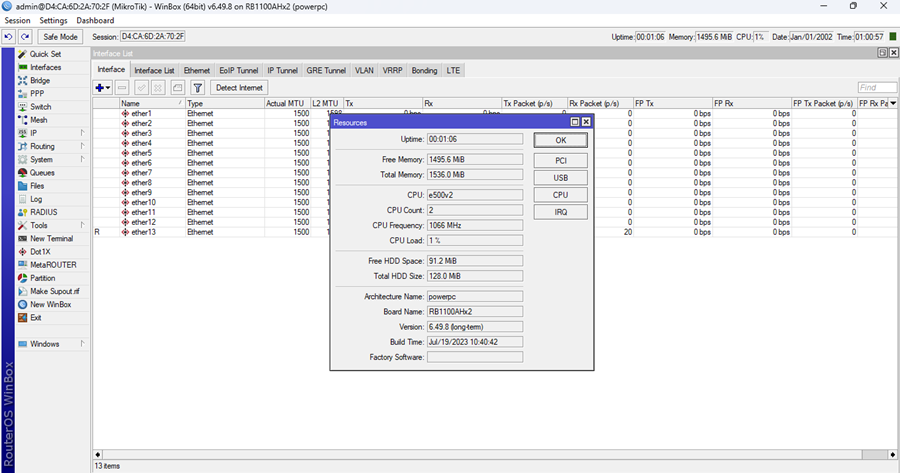Image resolution: width=900 pixels, height=473 pixels.
Task: Open PPP in the sidebar
Action: [37, 94]
